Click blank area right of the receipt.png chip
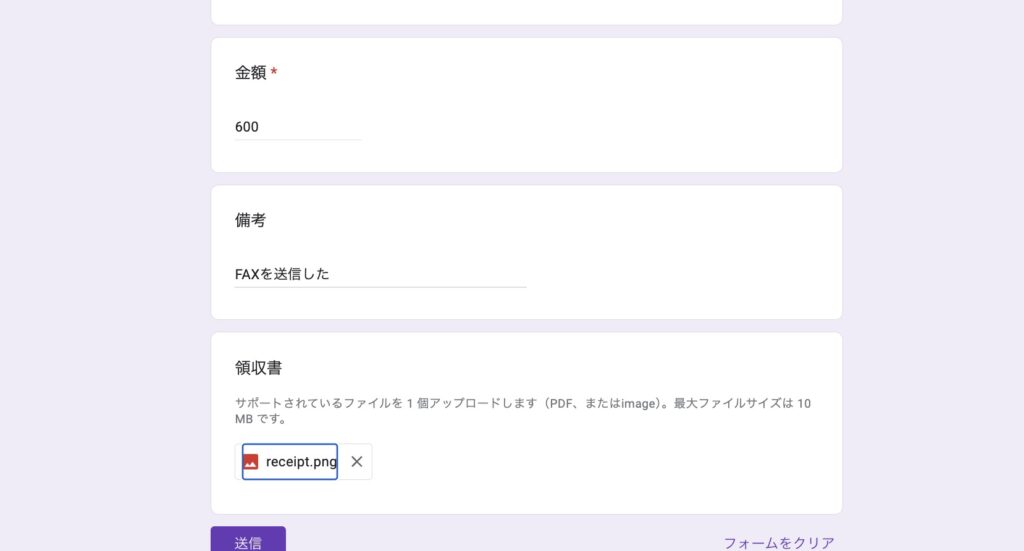 600,462
